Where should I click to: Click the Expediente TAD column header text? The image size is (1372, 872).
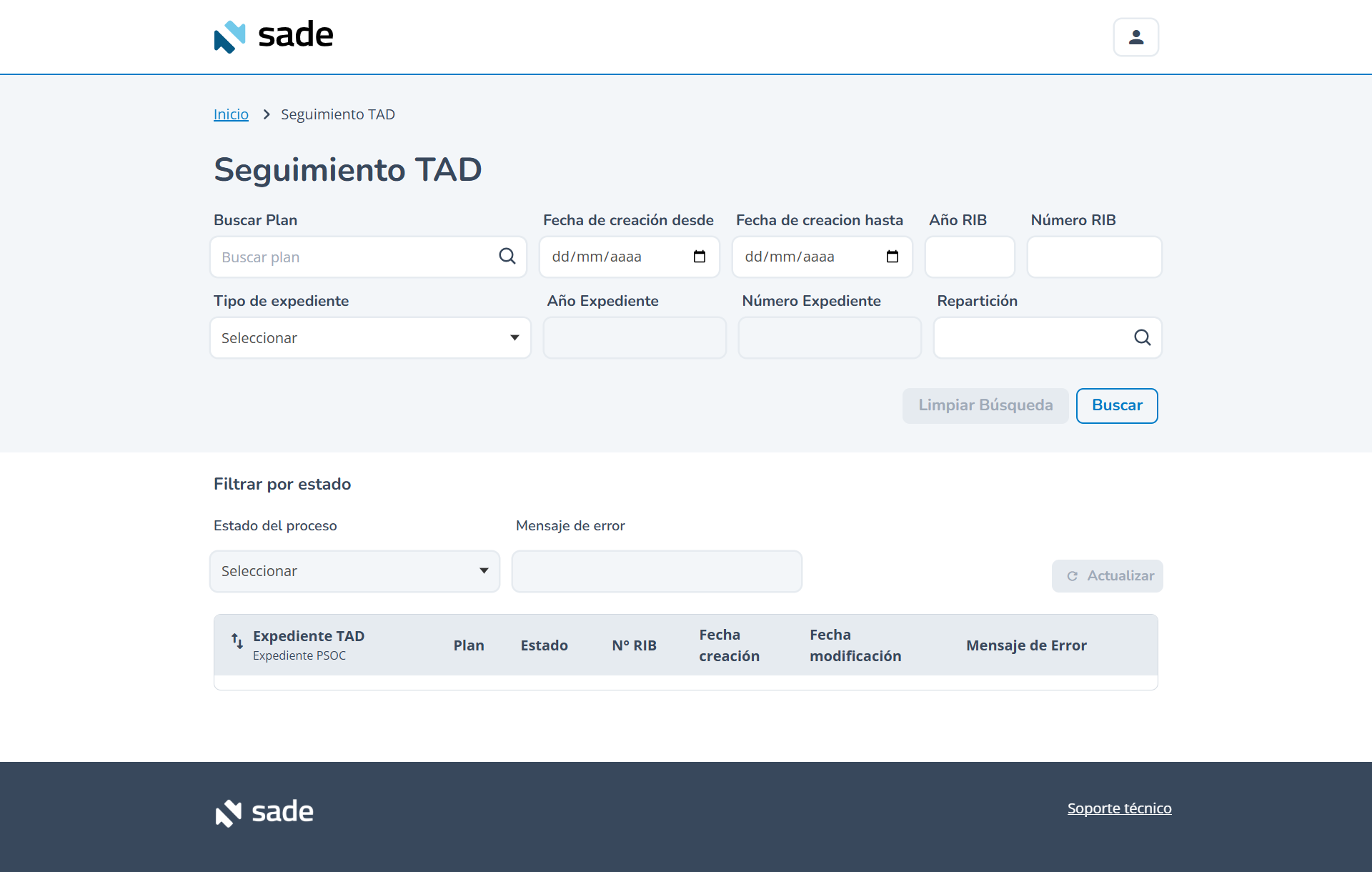pyautogui.click(x=309, y=636)
